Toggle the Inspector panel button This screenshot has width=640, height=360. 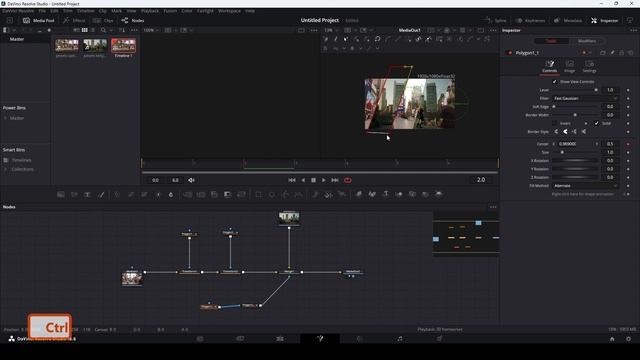[x=604, y=20]
